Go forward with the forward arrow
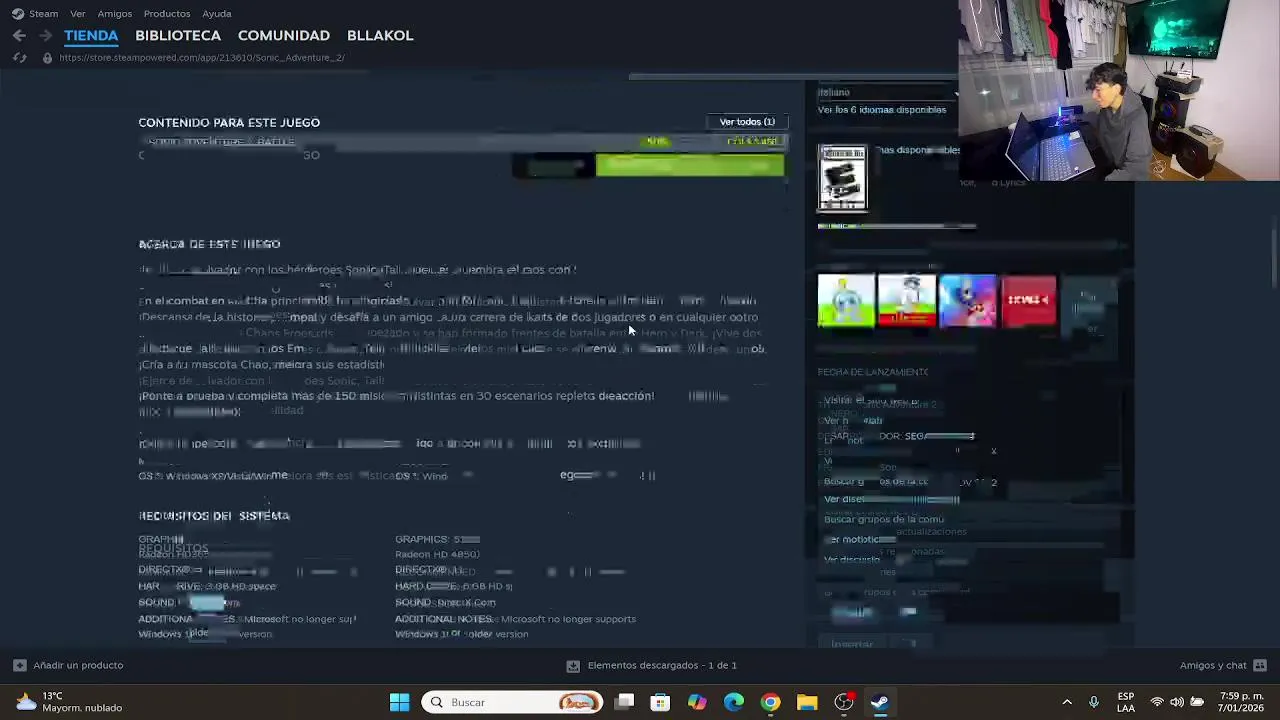The width and height of the screenshot is (1280, 720). point(45,35)
